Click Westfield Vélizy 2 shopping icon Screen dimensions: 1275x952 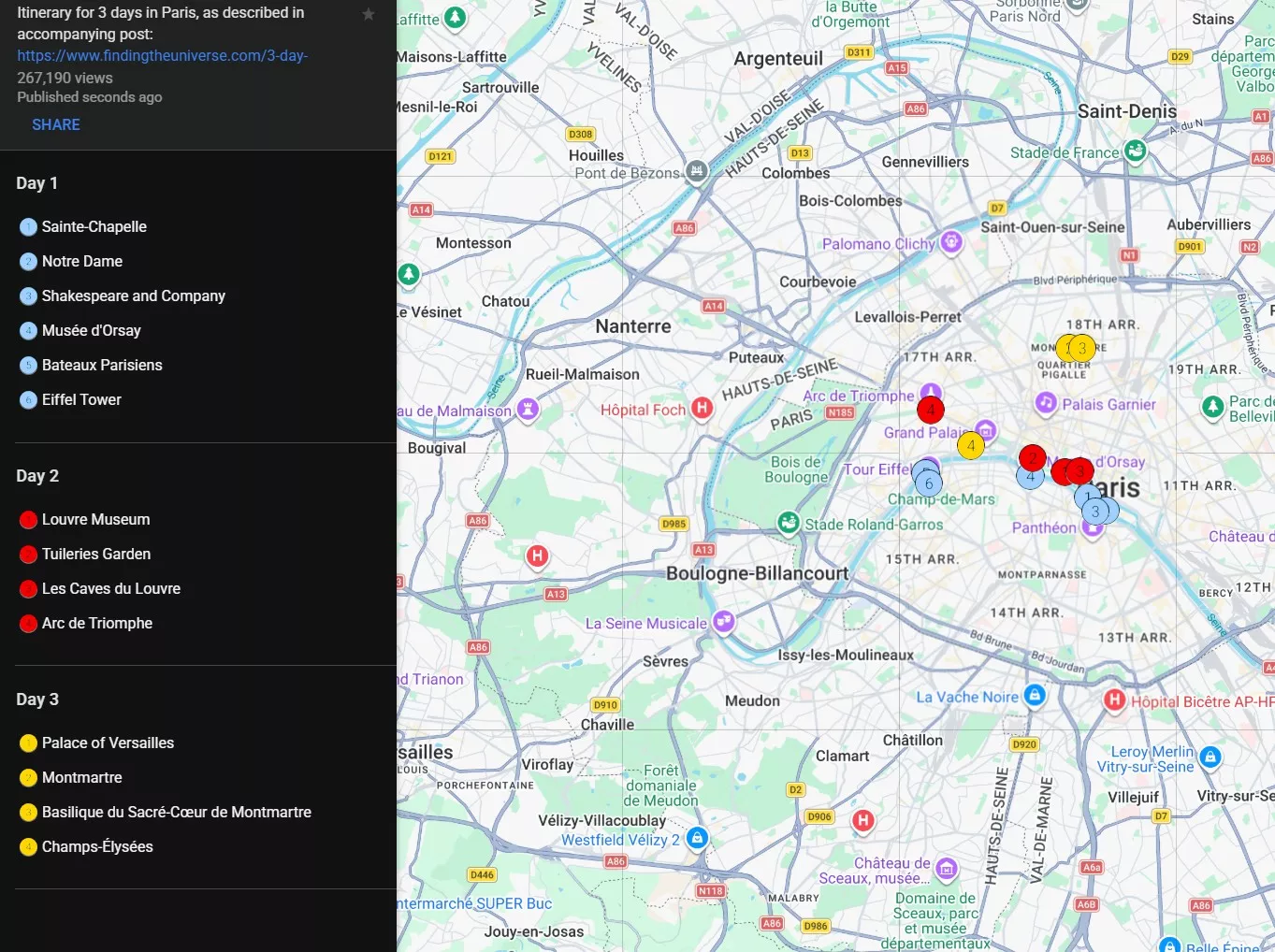tap(697, 838)
